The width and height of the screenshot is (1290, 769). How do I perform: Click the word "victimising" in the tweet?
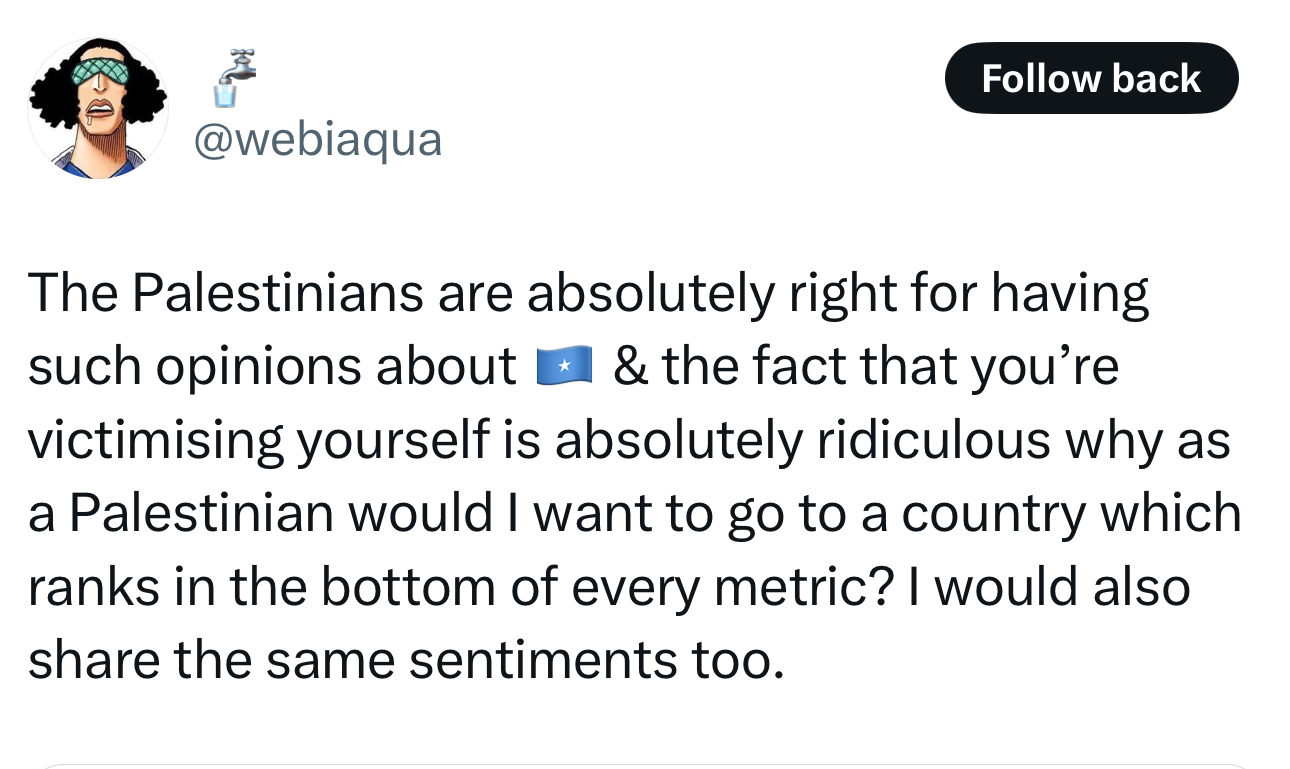click(x=155, y=441)
